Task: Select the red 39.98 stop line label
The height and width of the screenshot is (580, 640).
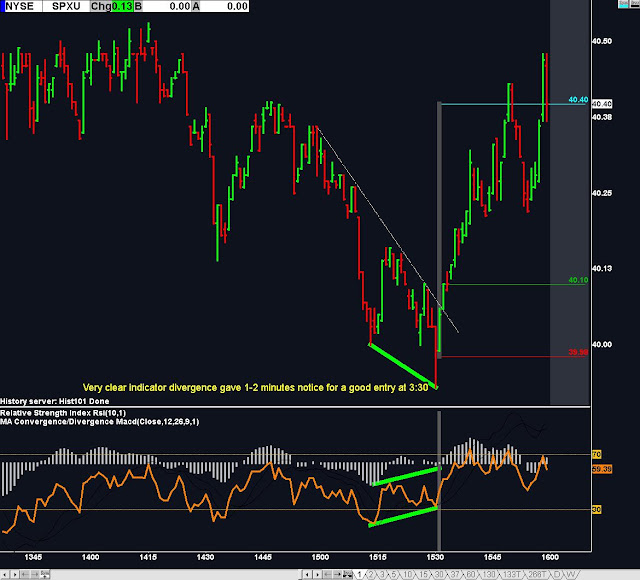Action: coord(578,352)
